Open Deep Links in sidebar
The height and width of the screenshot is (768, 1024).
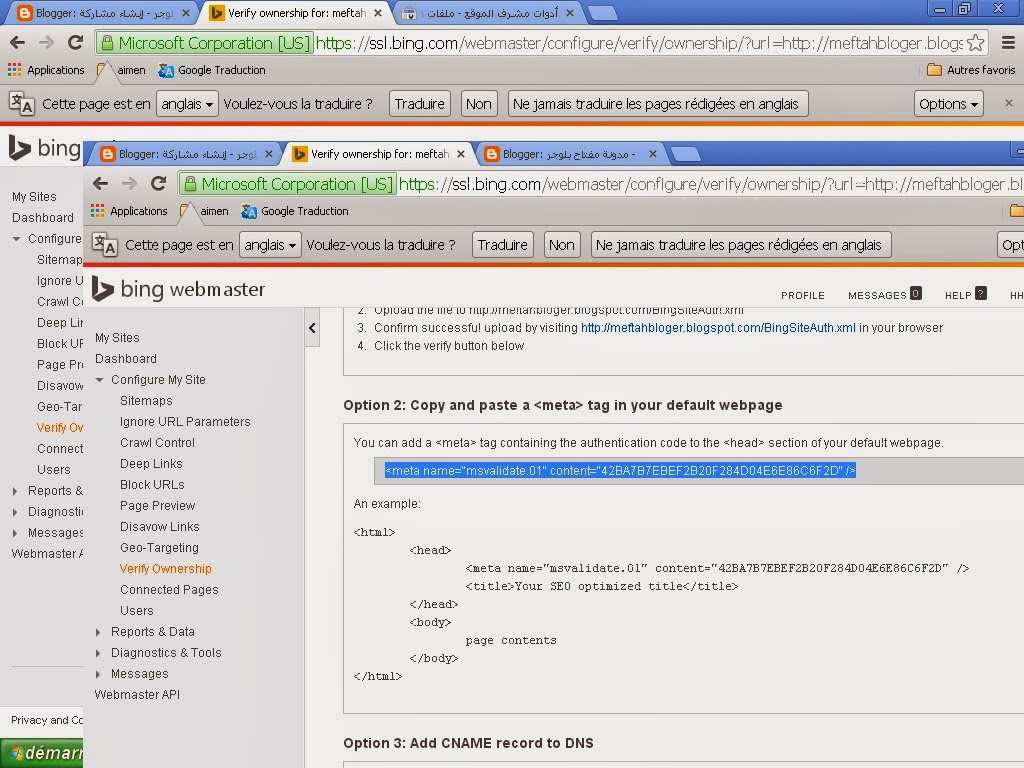pos(151,464)
